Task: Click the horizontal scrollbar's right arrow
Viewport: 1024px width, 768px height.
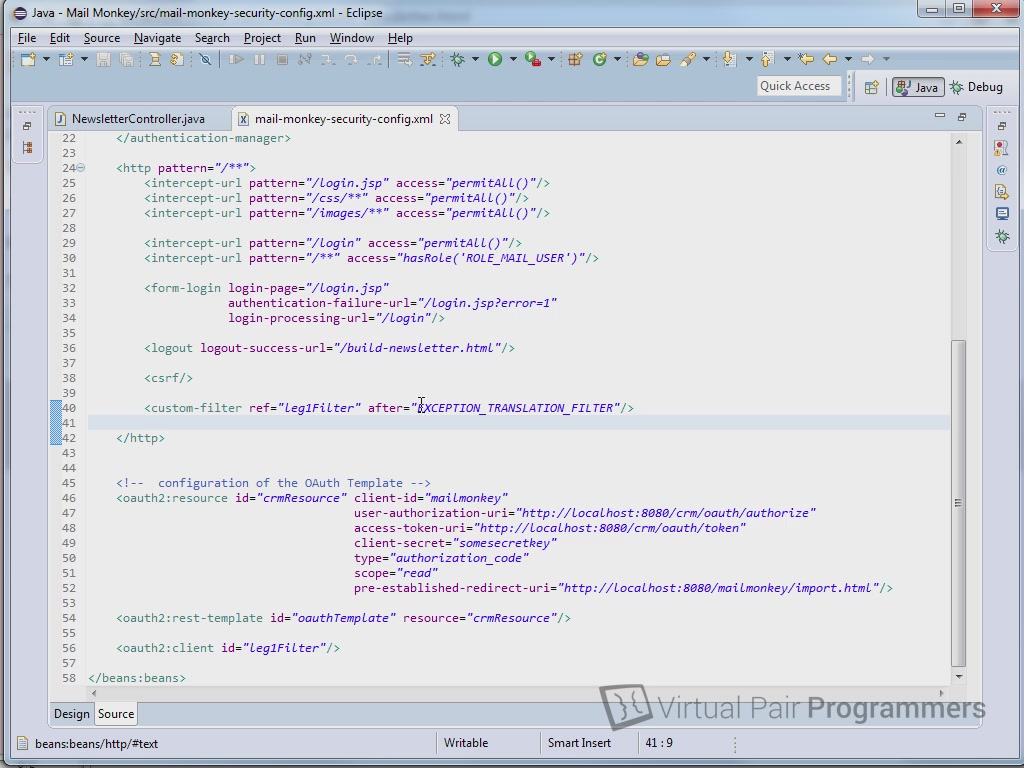Action: click(941, 693)
